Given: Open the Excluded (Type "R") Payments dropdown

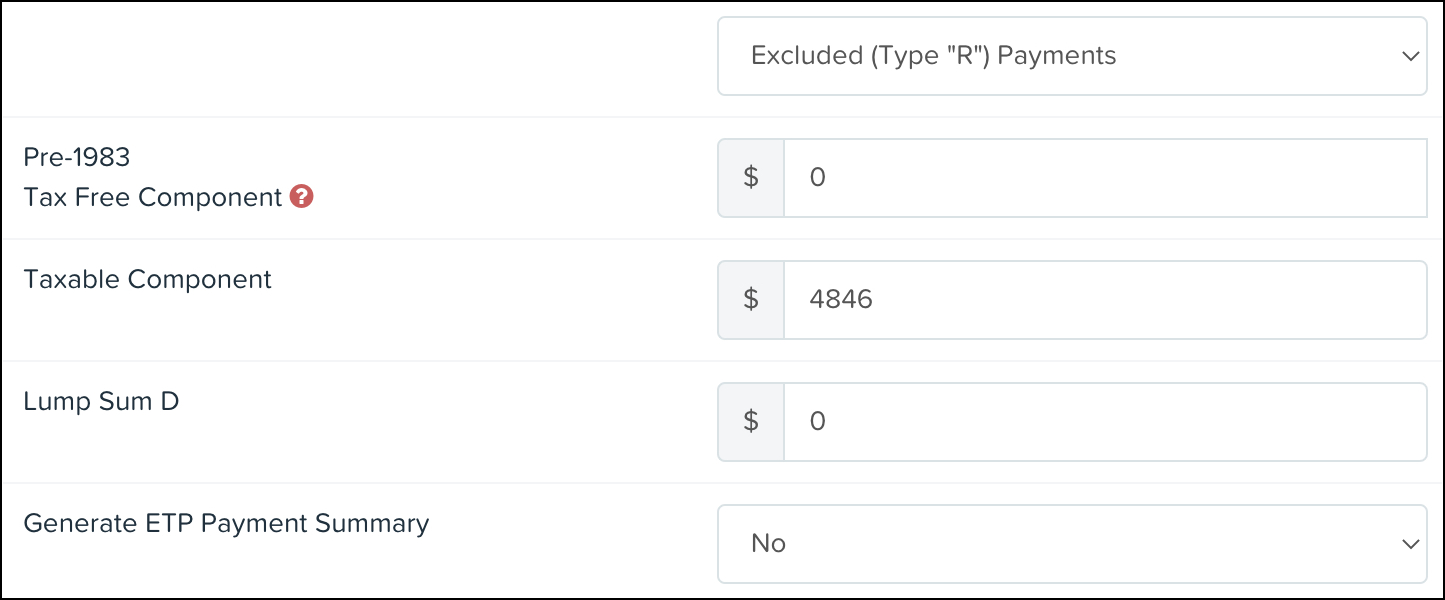Looking at the screenshot, I should click(1072, 56).
